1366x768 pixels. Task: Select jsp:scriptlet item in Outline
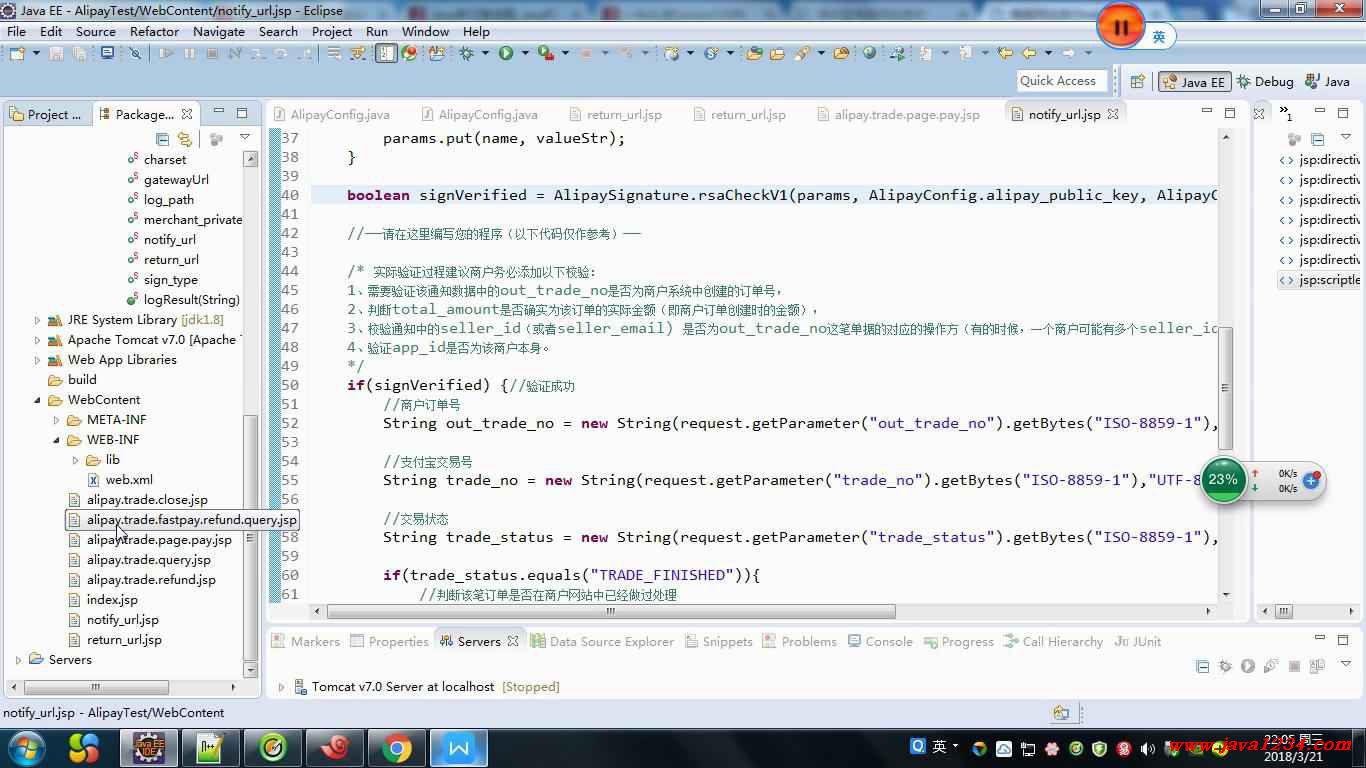[x=1320, y=280]
